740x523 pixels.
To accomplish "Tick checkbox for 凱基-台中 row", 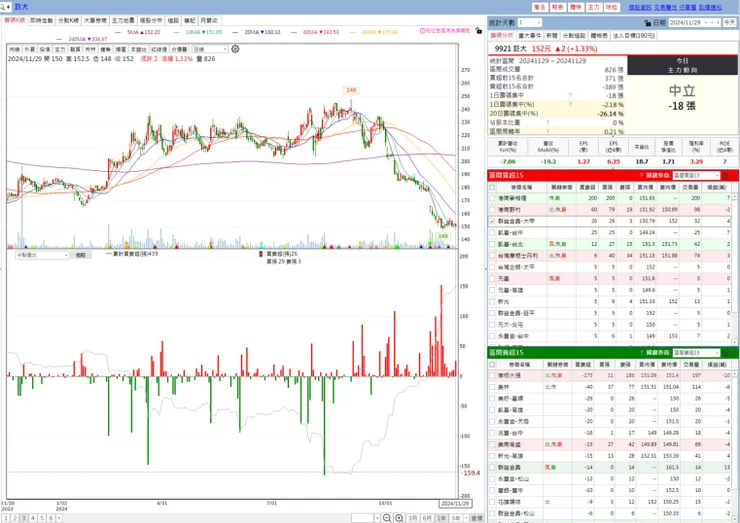I will [x=492, y=233].
